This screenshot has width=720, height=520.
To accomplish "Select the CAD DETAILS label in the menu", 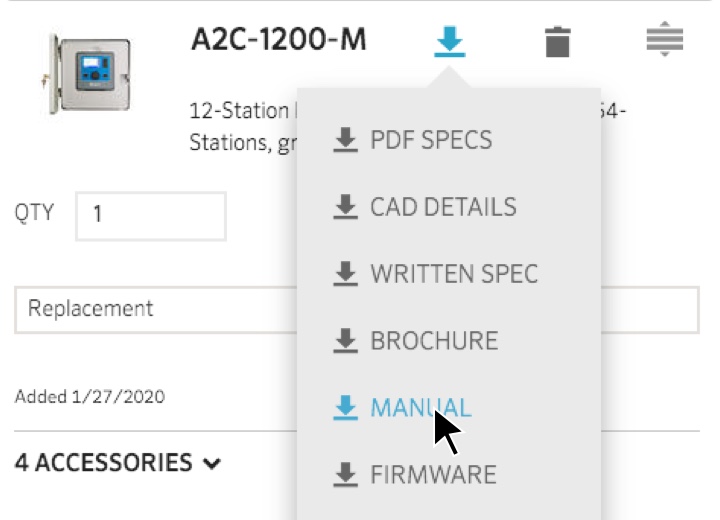I will (x=443, y=206).
